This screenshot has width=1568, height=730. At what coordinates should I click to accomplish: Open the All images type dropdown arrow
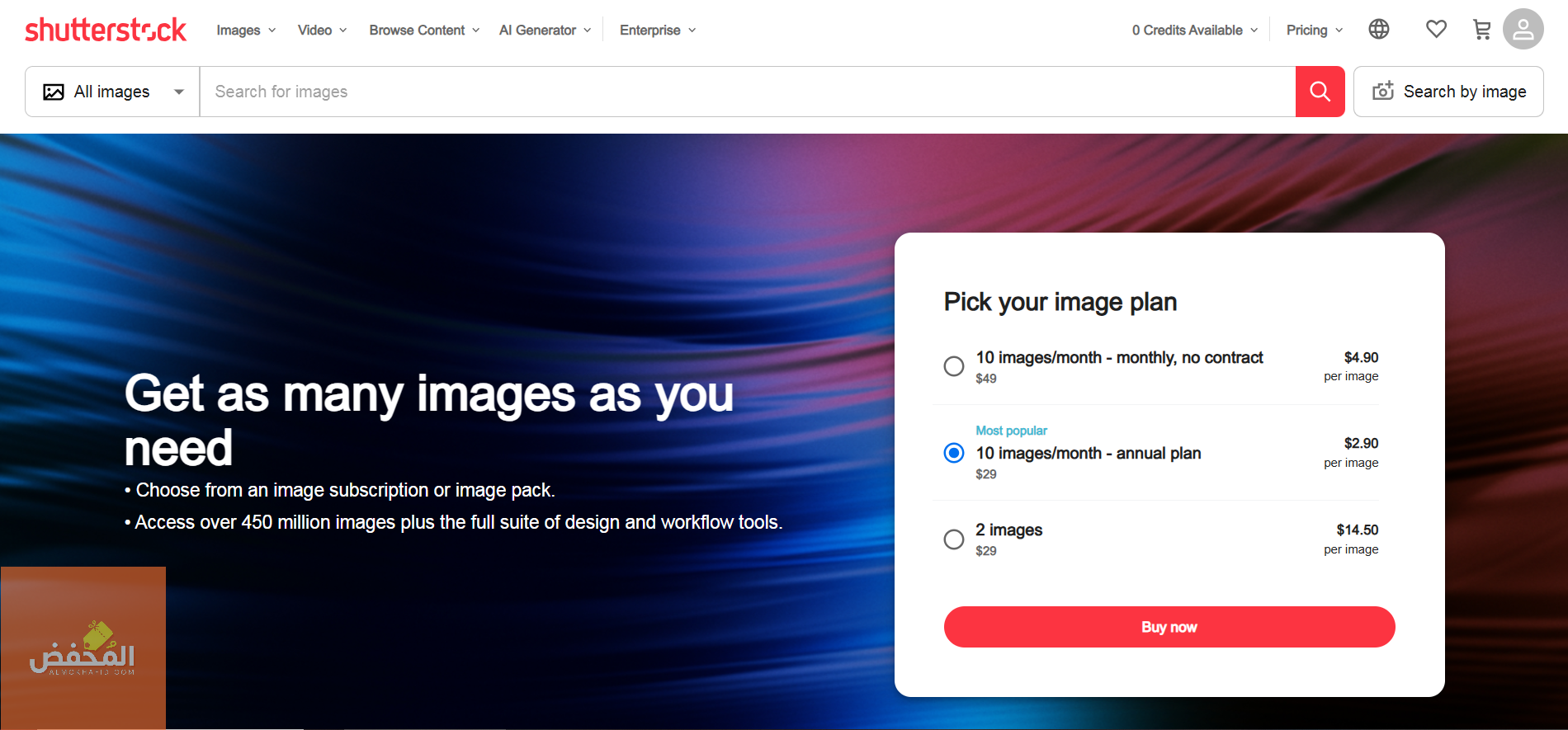click(179, 92)
